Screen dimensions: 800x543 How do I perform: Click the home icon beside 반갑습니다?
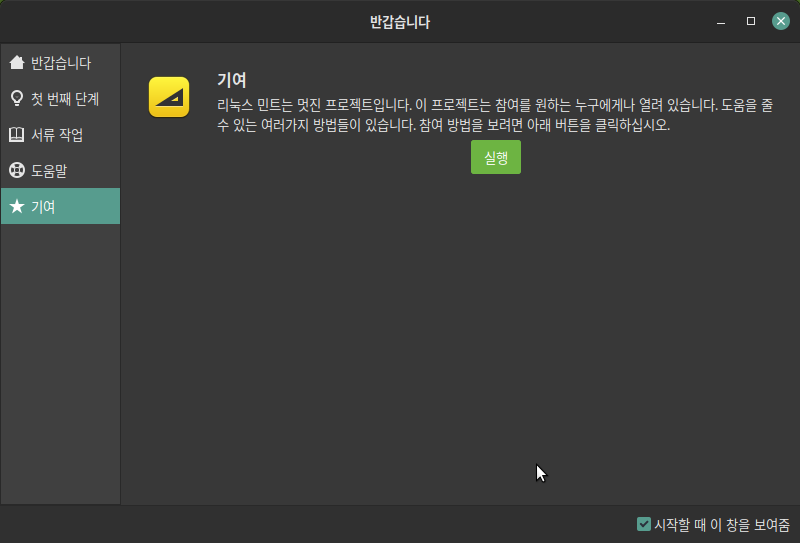17,62
